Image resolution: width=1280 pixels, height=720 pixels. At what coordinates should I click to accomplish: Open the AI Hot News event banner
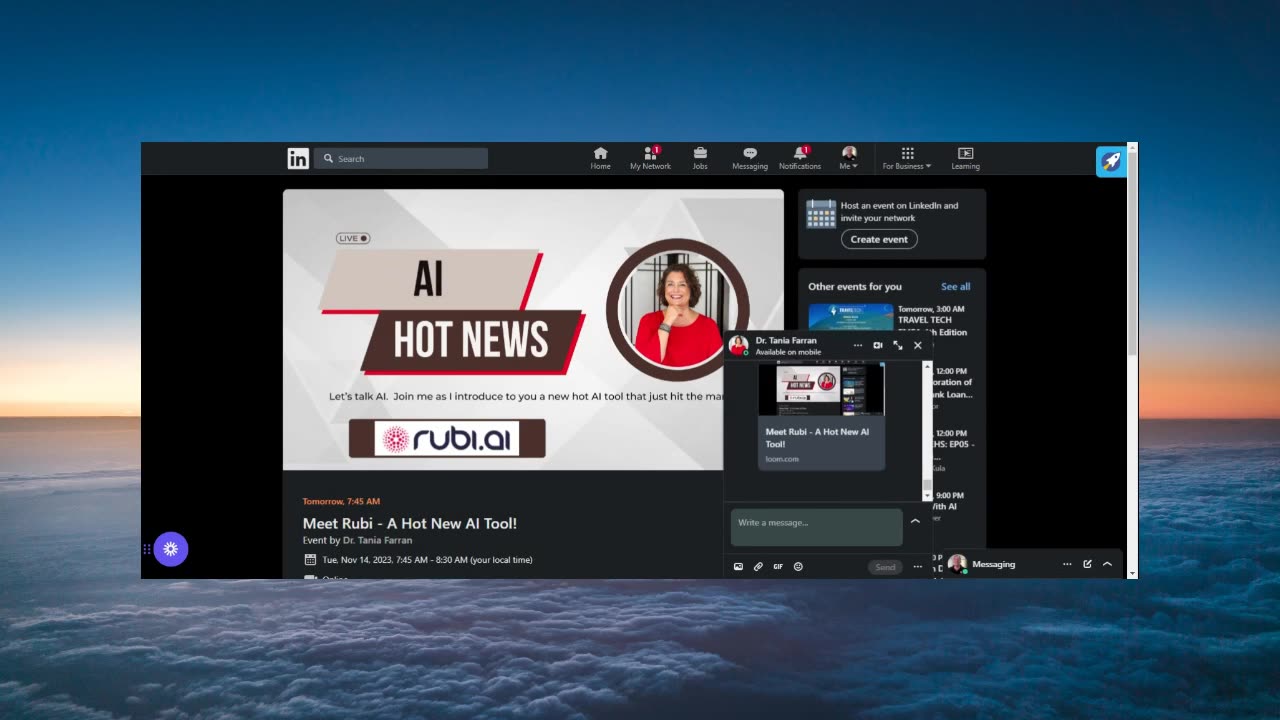tap(533, 330)
